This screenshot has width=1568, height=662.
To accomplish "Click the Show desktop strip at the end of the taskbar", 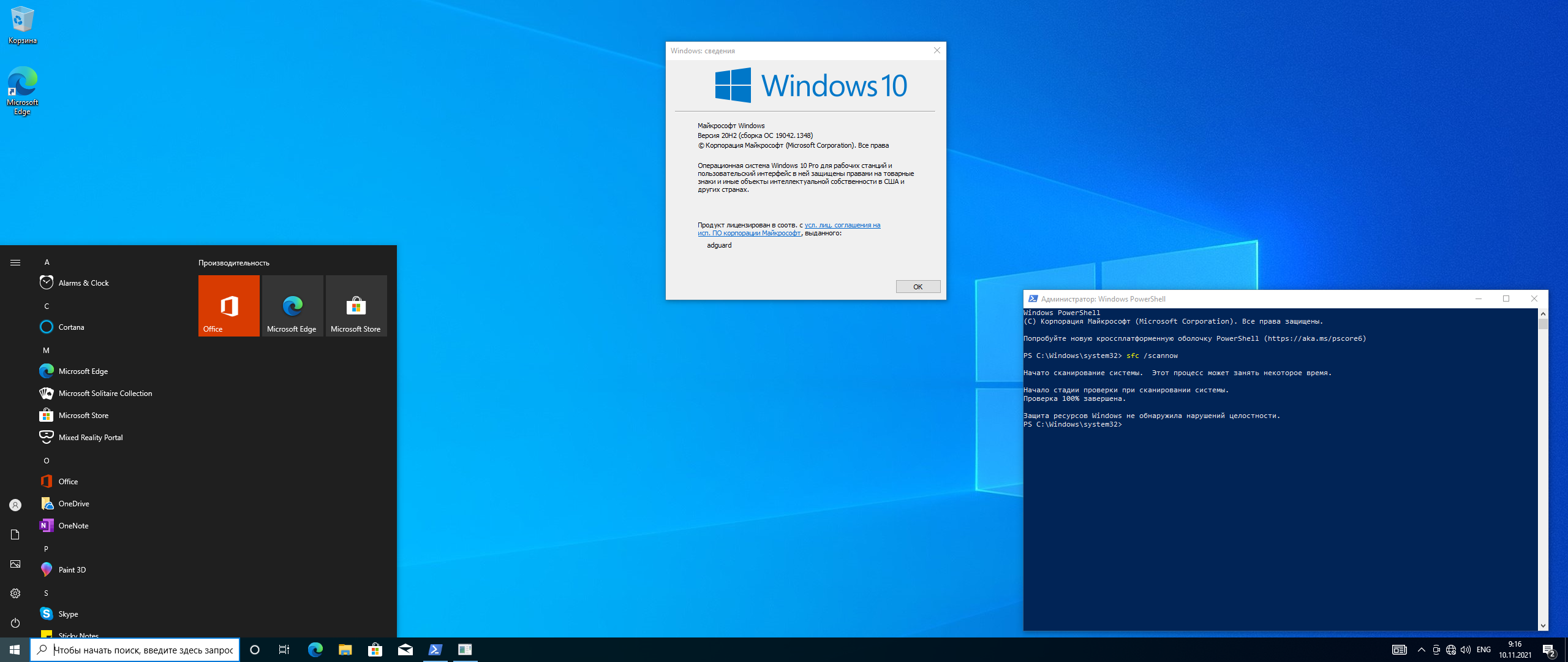I will click(1566, 650).
